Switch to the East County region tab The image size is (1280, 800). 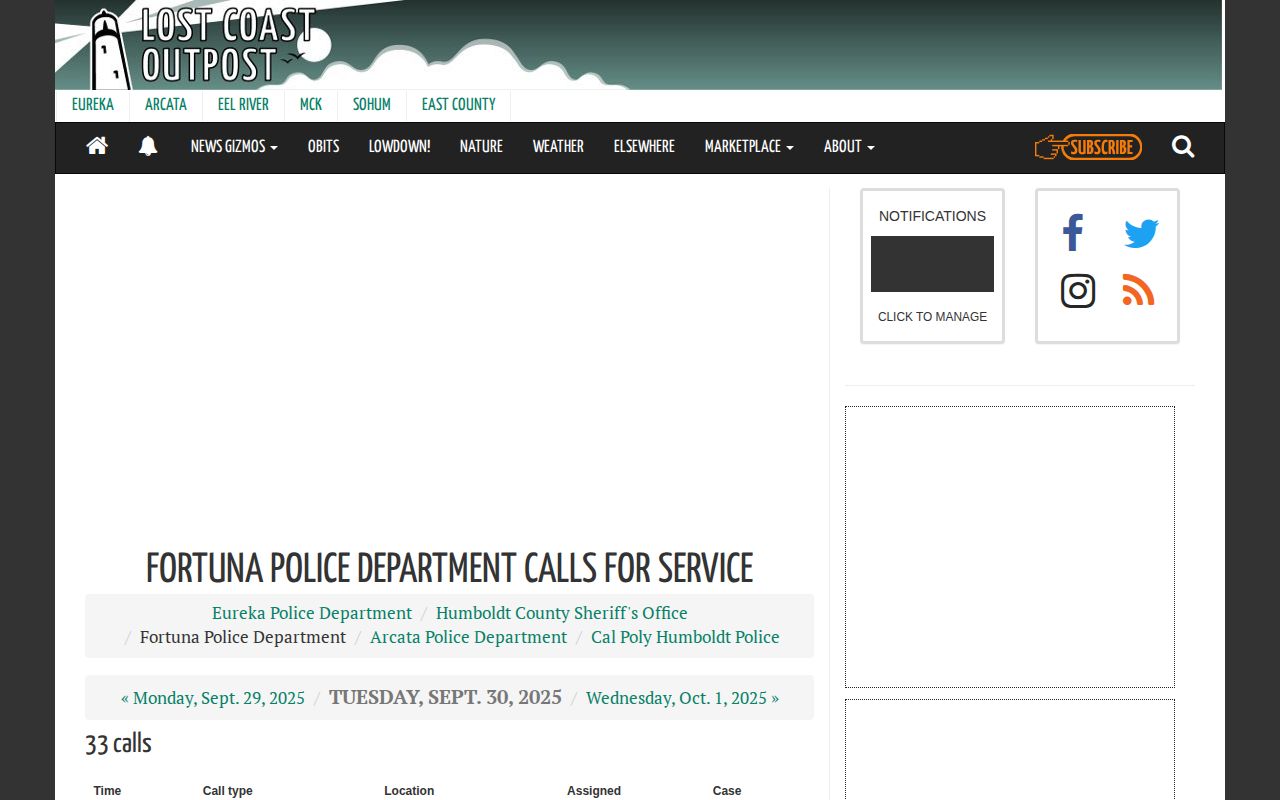[x=459, y=104]
